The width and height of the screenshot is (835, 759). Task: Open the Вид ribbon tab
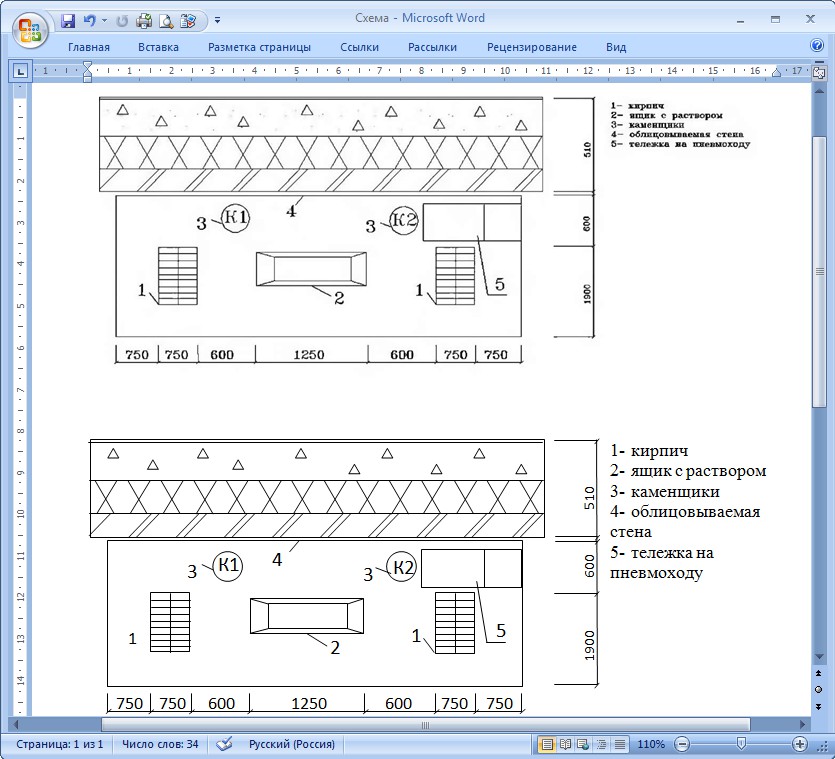click(616, 47)
